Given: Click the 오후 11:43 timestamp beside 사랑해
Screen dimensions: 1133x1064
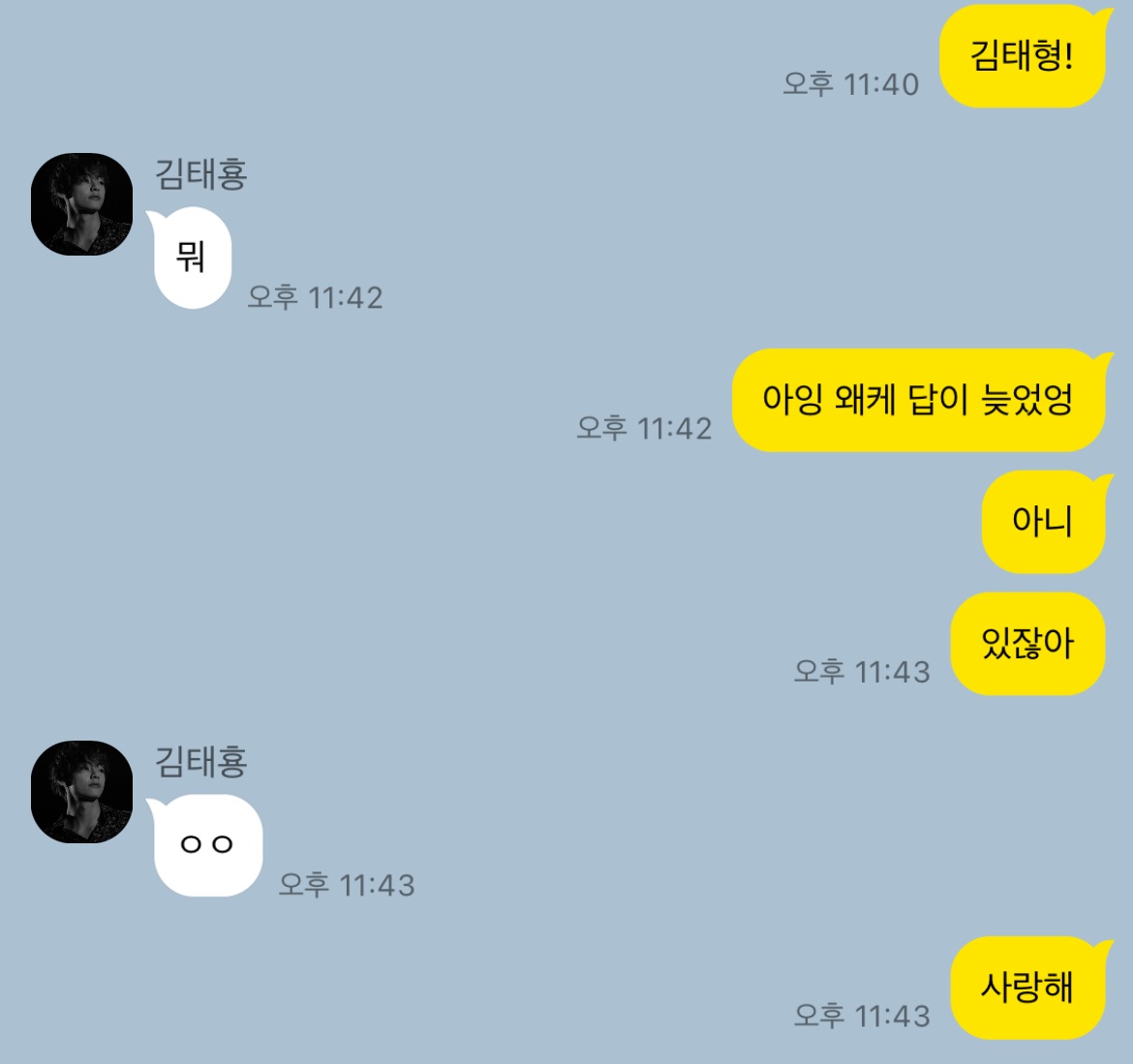Looking at the screenshot, I should tap(862, 1017).
